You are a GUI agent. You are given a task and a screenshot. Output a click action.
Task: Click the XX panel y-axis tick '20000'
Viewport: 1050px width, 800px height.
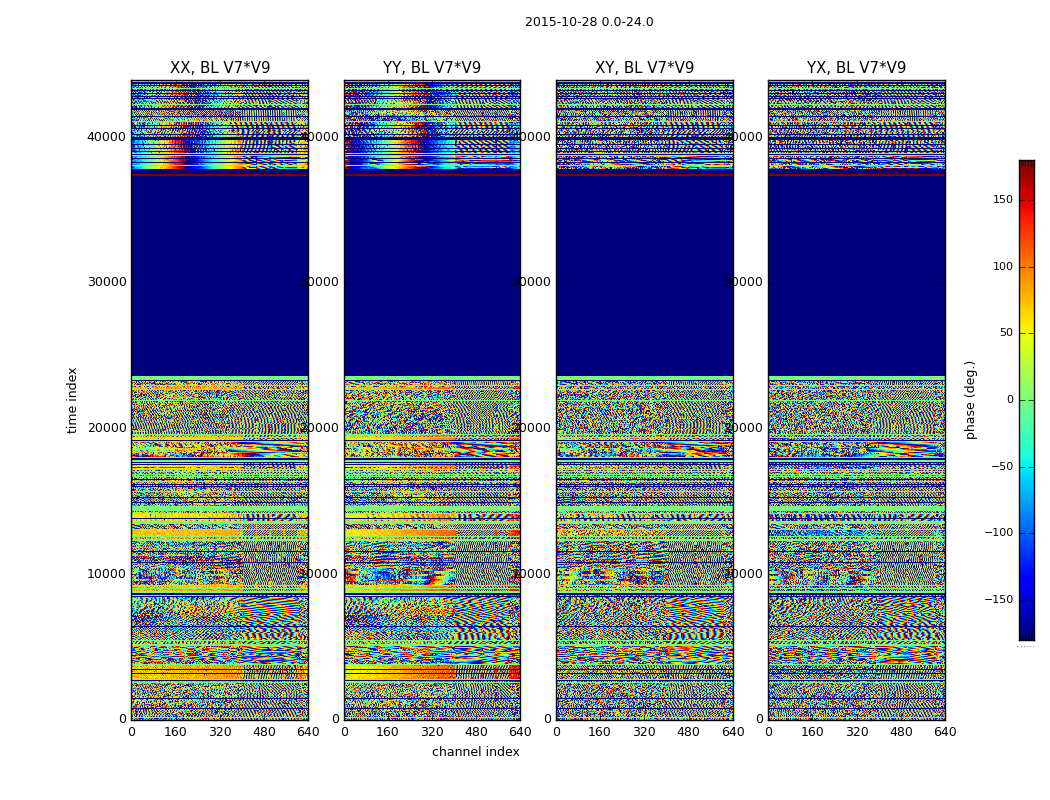pos(106,428)
